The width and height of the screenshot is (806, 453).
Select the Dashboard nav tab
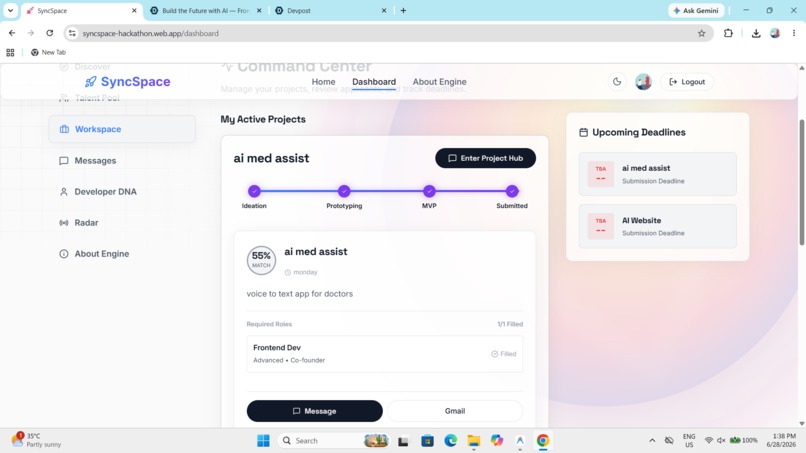374,82
